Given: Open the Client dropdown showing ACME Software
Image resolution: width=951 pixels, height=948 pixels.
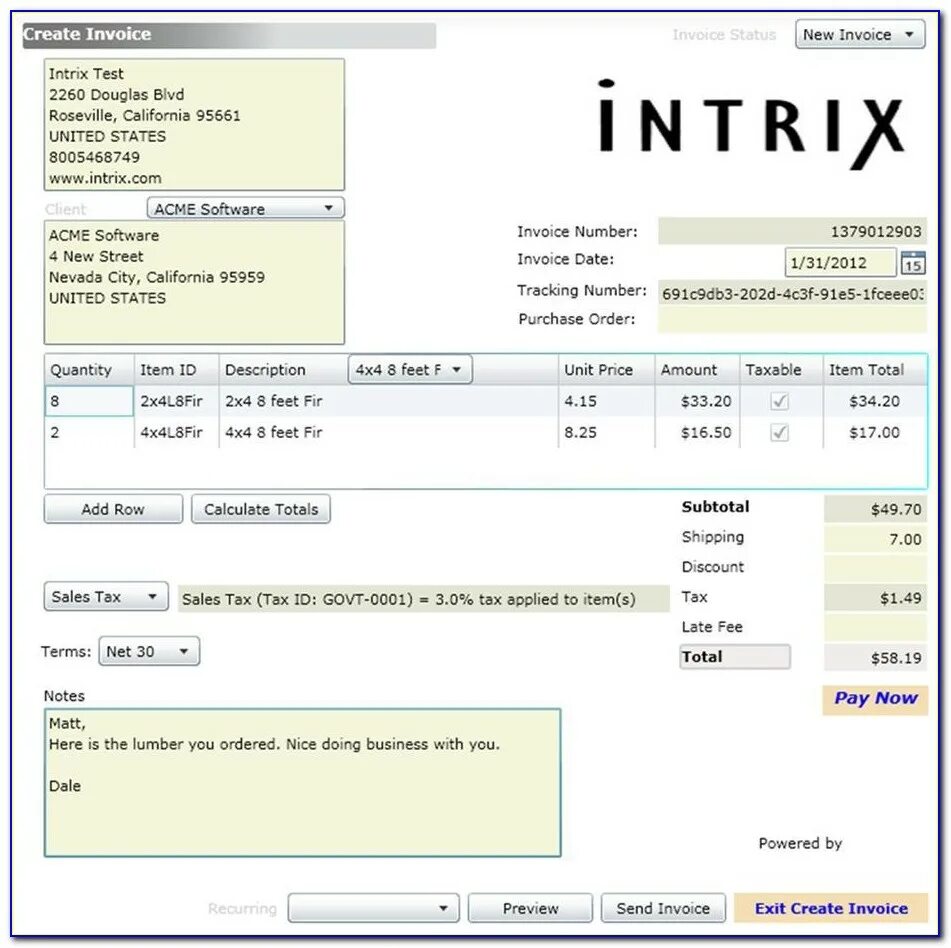Looking at the screenshot, I should 246,208.
